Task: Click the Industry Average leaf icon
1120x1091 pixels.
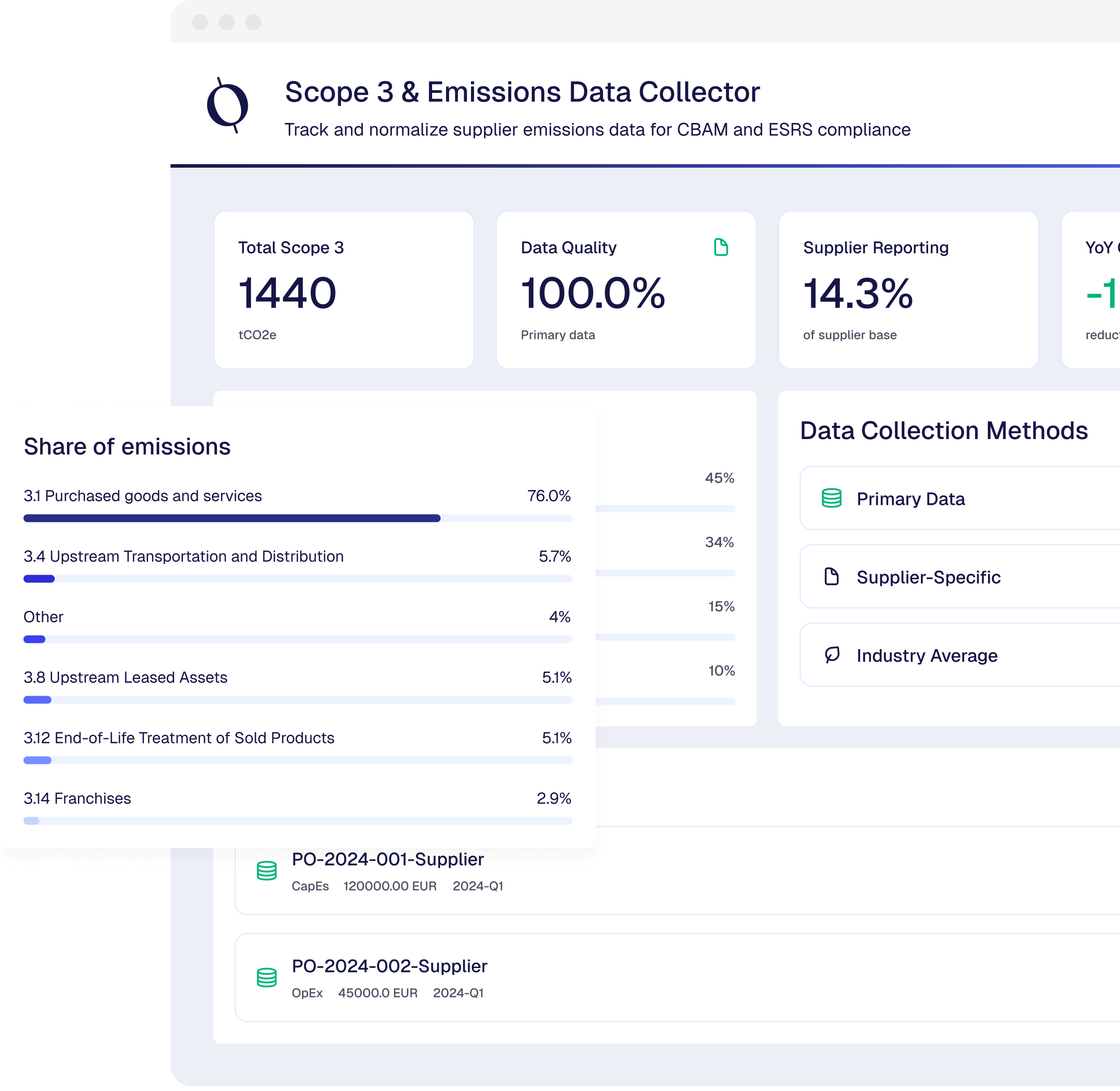Action: [x=832, y=654]
